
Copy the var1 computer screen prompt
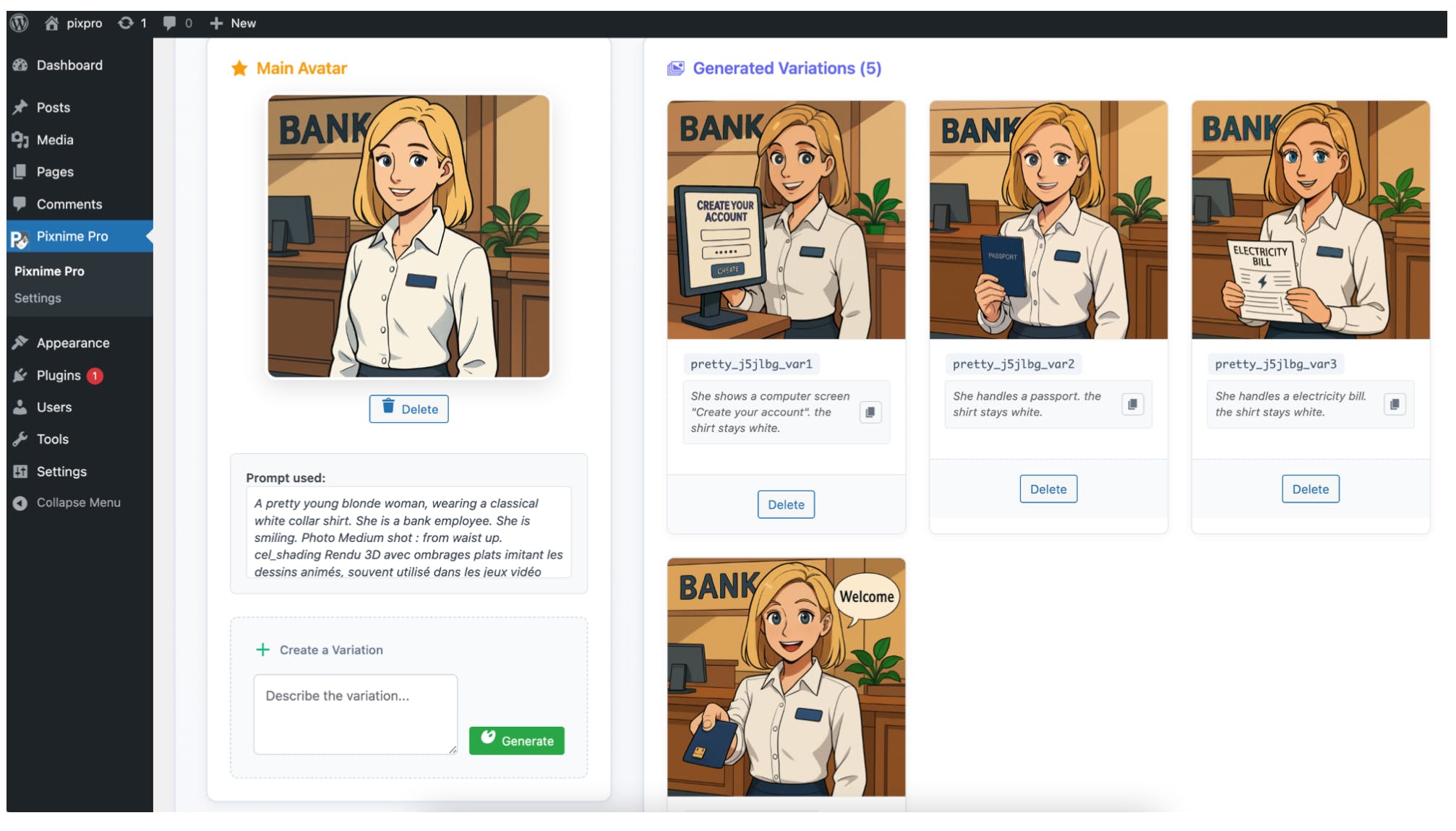pyautogui.click(x=870, y=412)
